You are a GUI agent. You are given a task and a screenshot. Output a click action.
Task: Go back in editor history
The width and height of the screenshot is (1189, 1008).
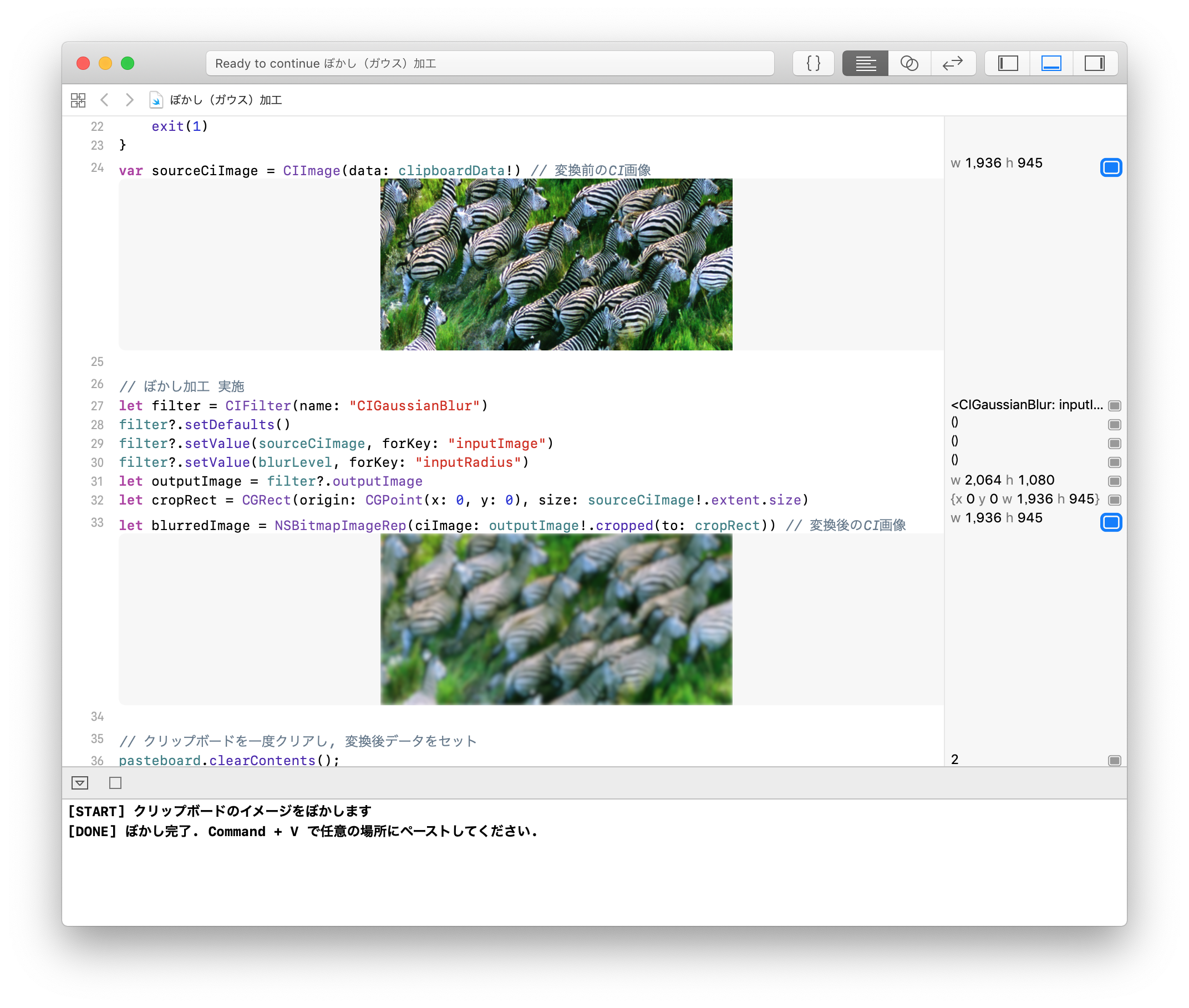click(x=105, y=100)
